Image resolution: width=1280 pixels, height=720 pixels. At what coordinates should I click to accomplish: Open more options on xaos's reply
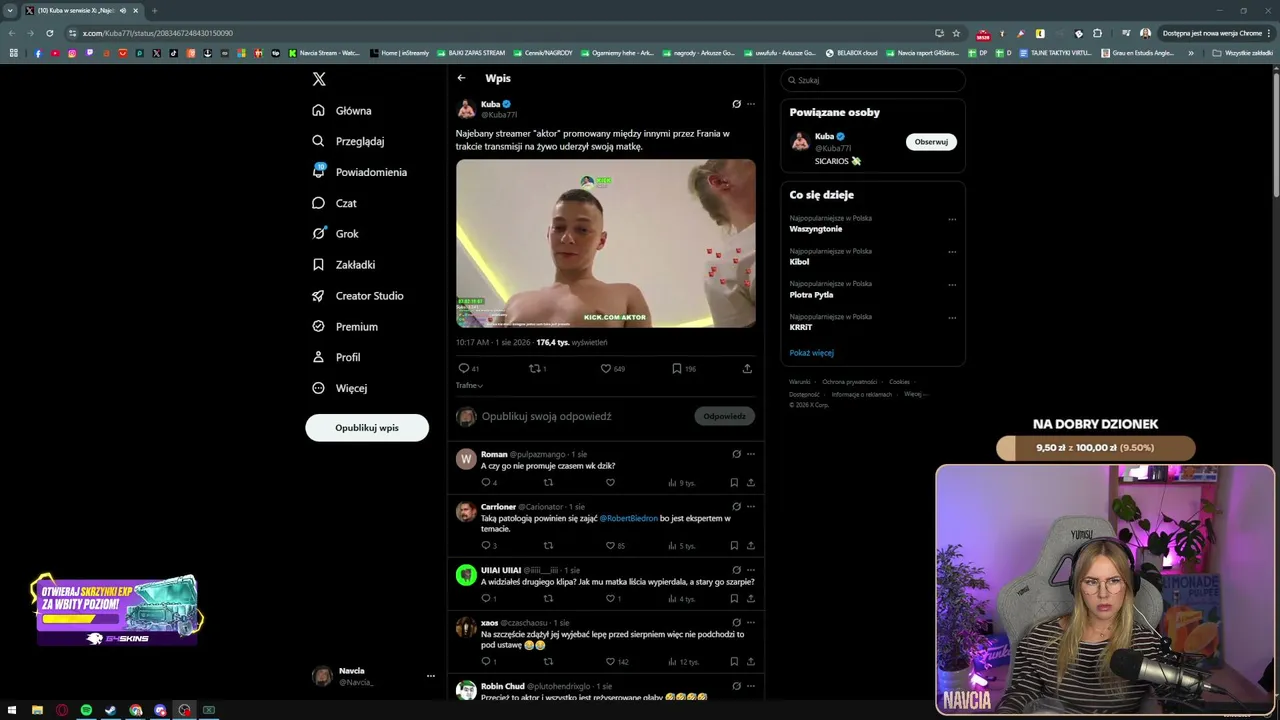click(751, 622)
